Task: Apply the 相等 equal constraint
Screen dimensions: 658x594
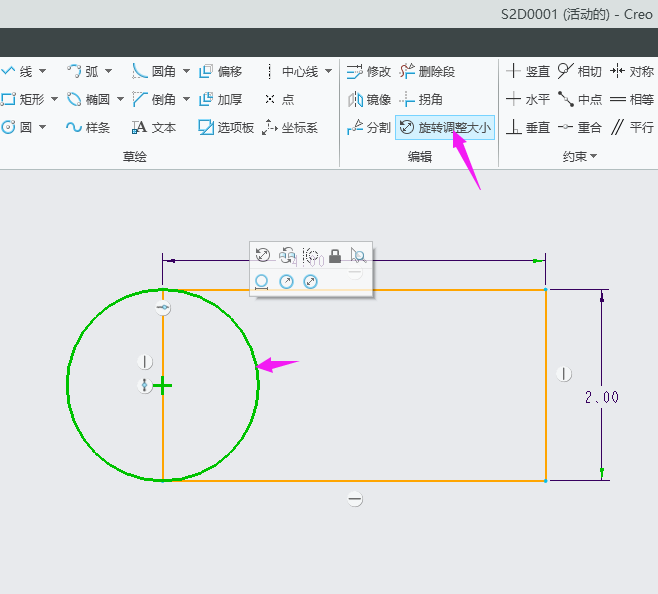Action: (632, 99)
